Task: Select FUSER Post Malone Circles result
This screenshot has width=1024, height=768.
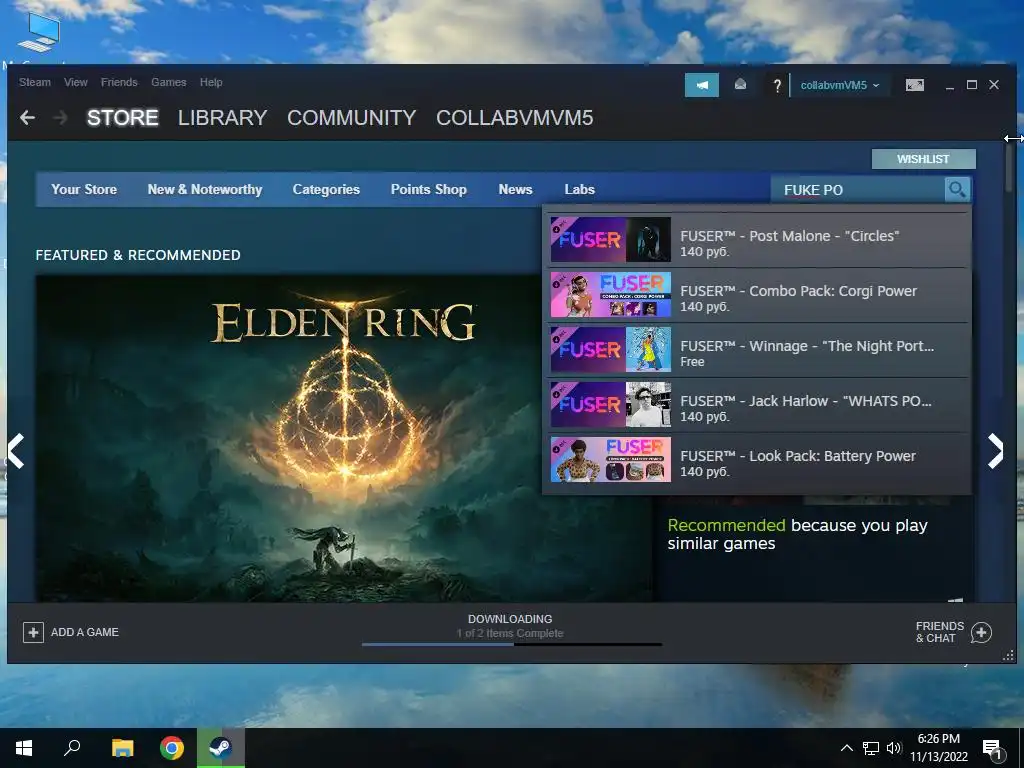Action: coord(757,240)
